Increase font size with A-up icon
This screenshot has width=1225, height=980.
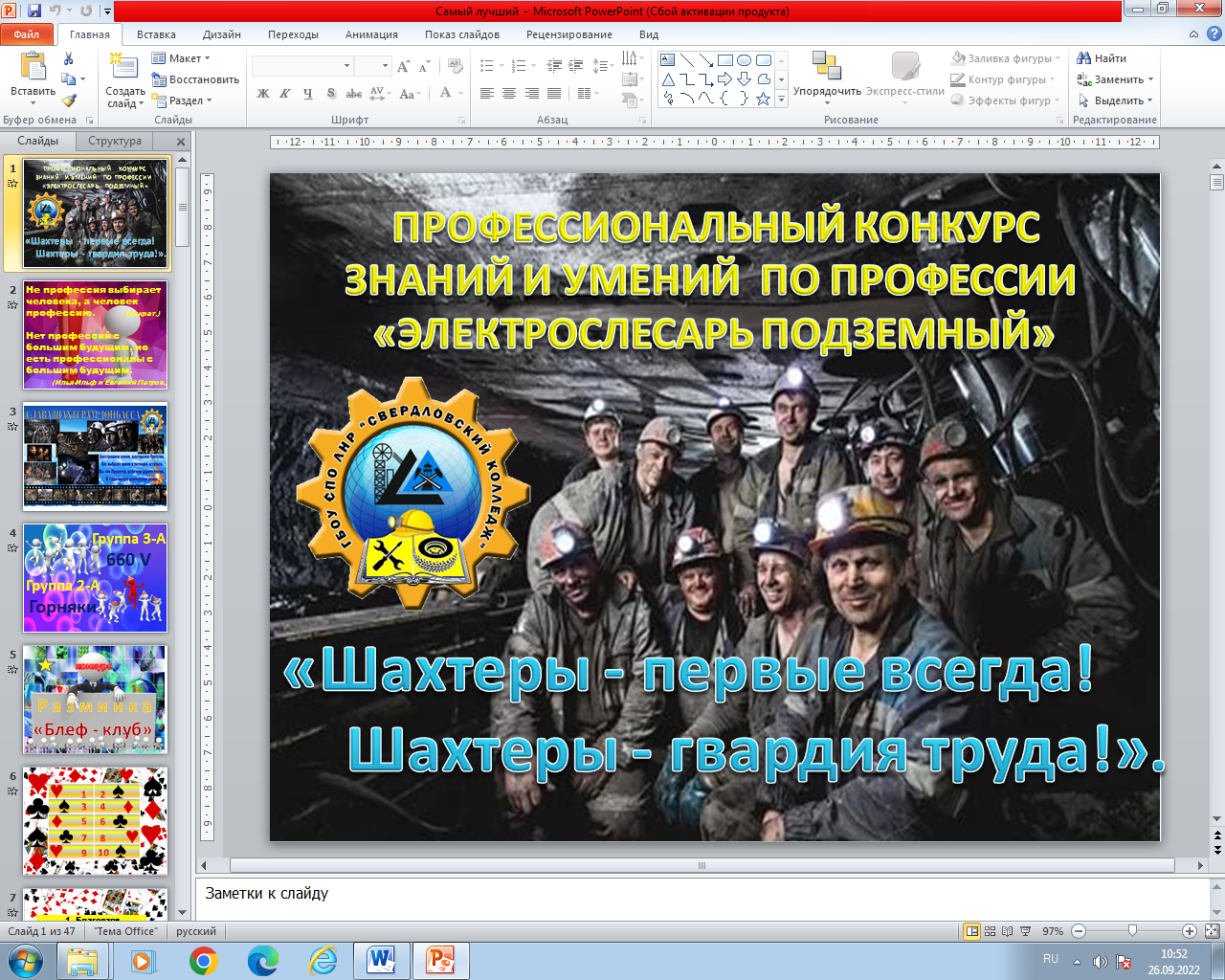(403, 66)
